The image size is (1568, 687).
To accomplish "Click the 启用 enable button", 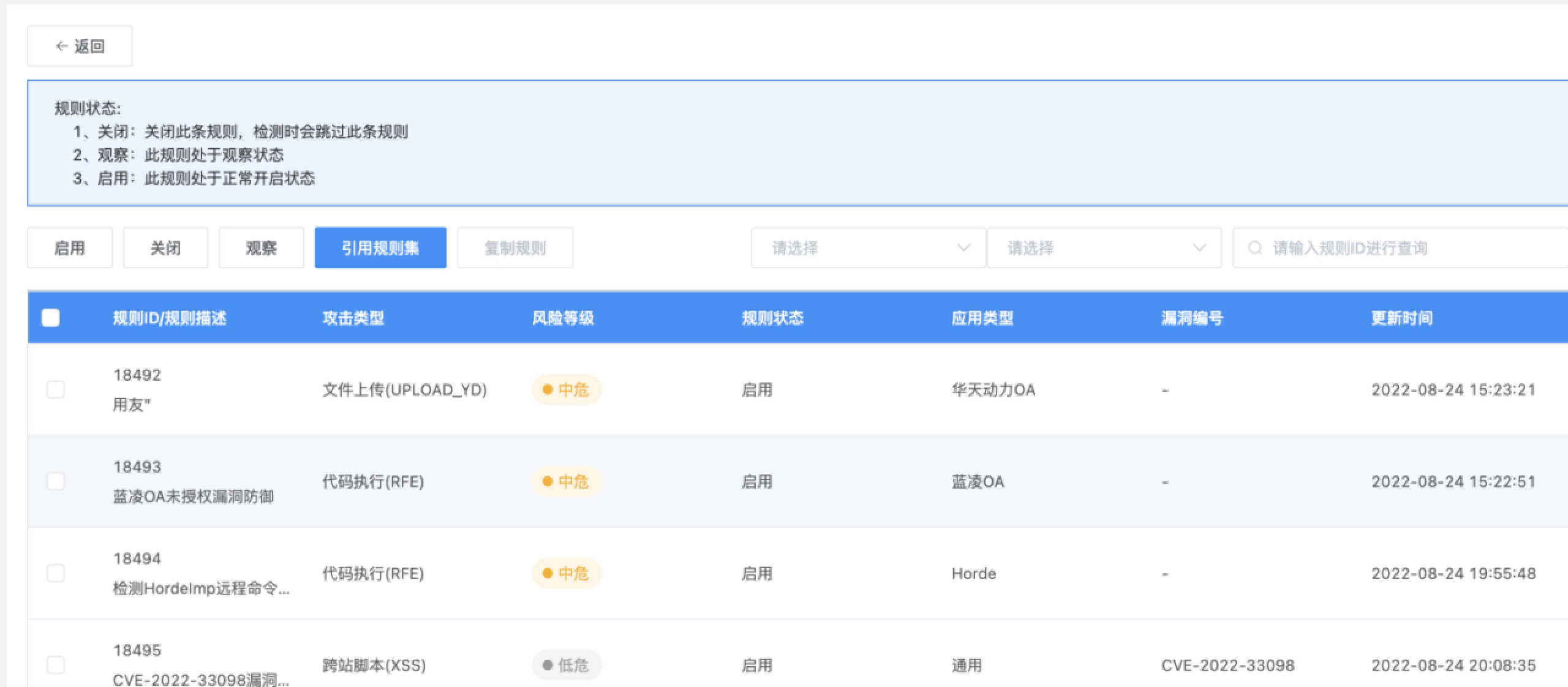I will 70,248.
